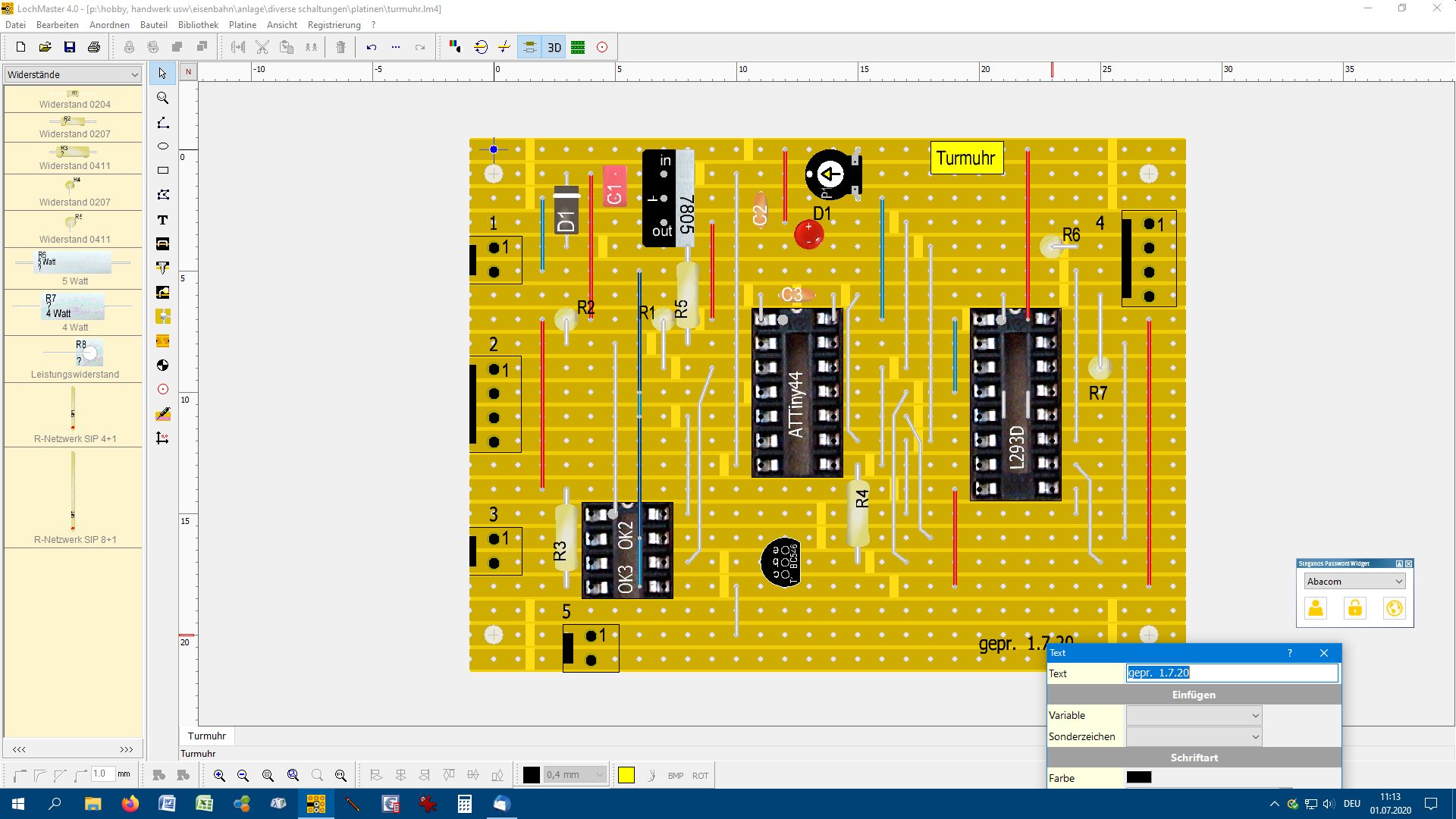Image resolution: width=1456 pixels, height=819 pixels.
Task: Select the Text tool
Action: tap(162, 219)
